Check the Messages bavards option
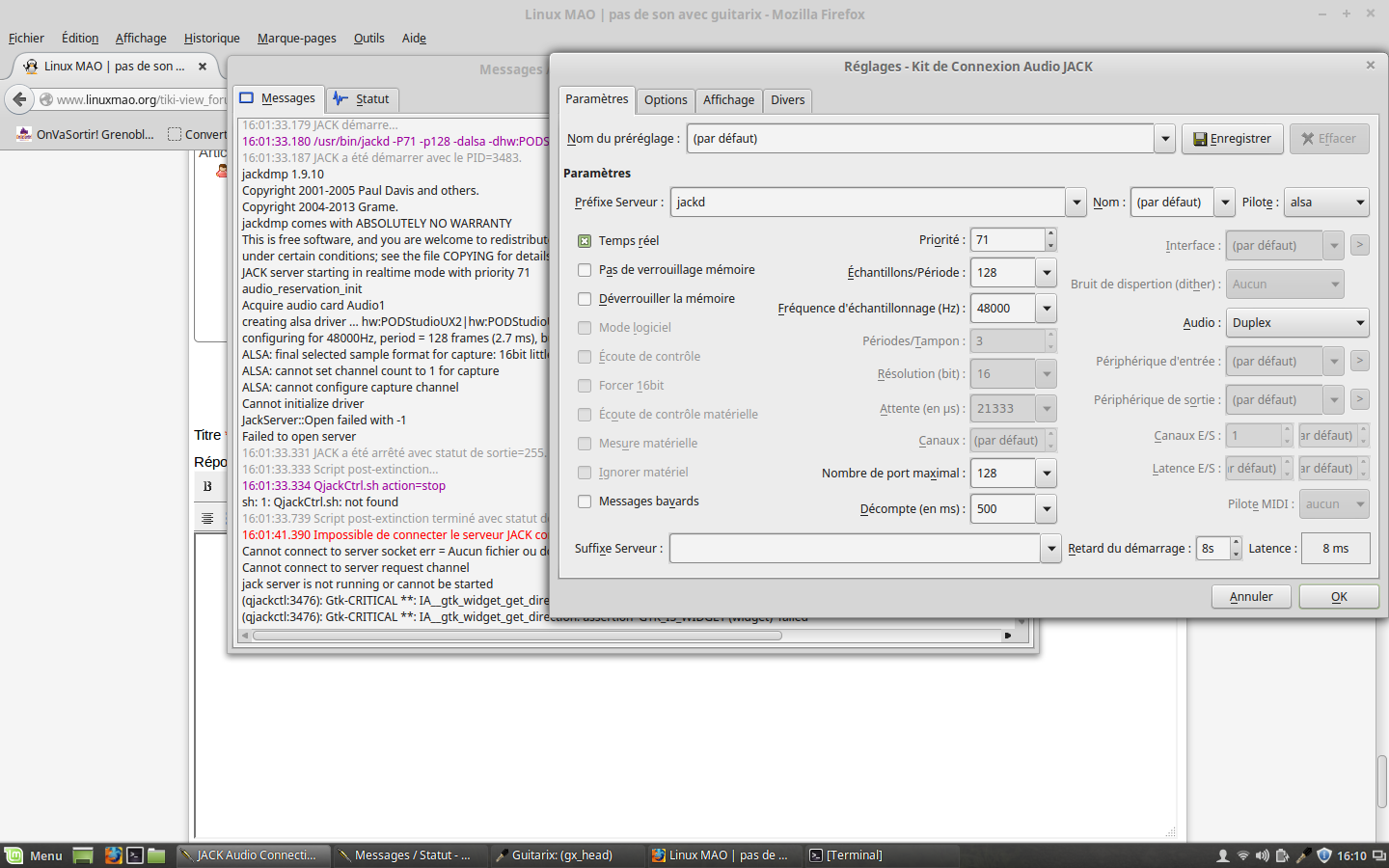The height and width of the screenshot is (868, 1389). pyautogui.click(x=585, y=502)
